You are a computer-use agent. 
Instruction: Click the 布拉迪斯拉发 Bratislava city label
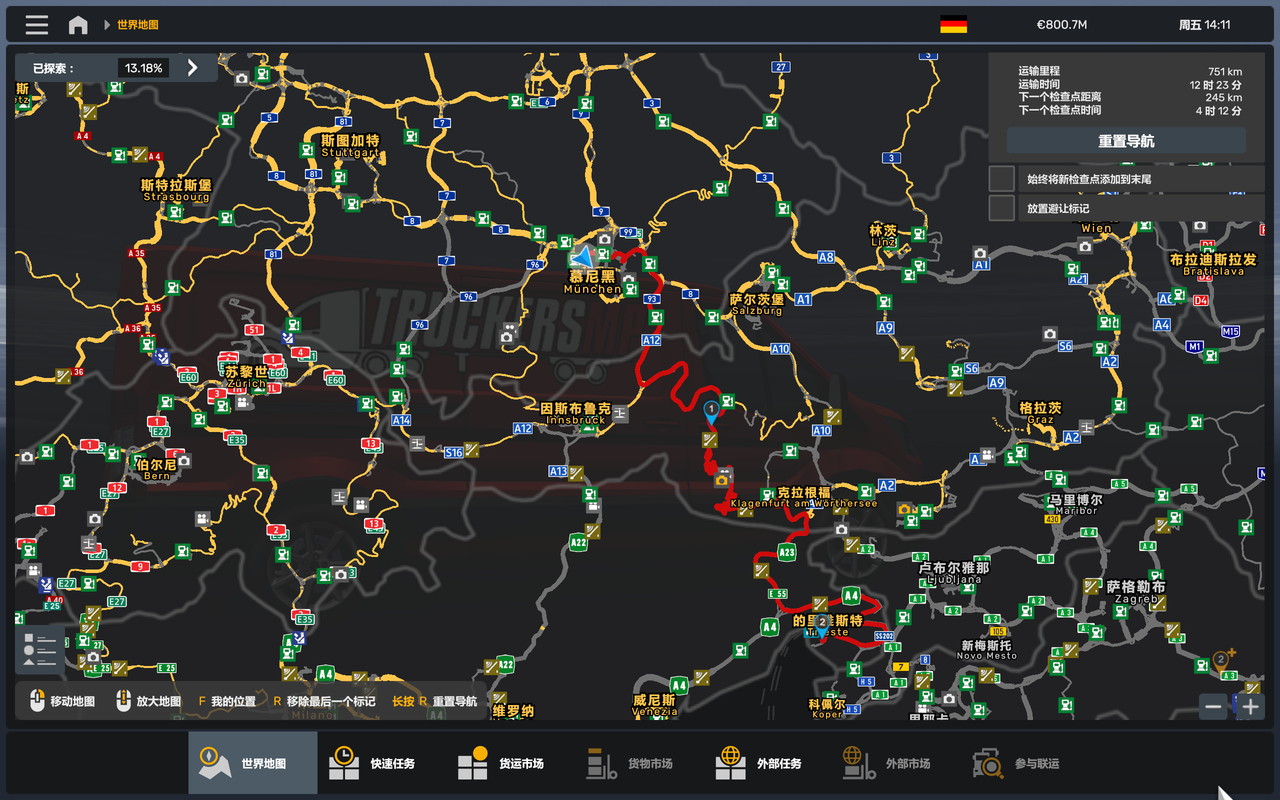pyautogui.click(x=1213, y=265)
